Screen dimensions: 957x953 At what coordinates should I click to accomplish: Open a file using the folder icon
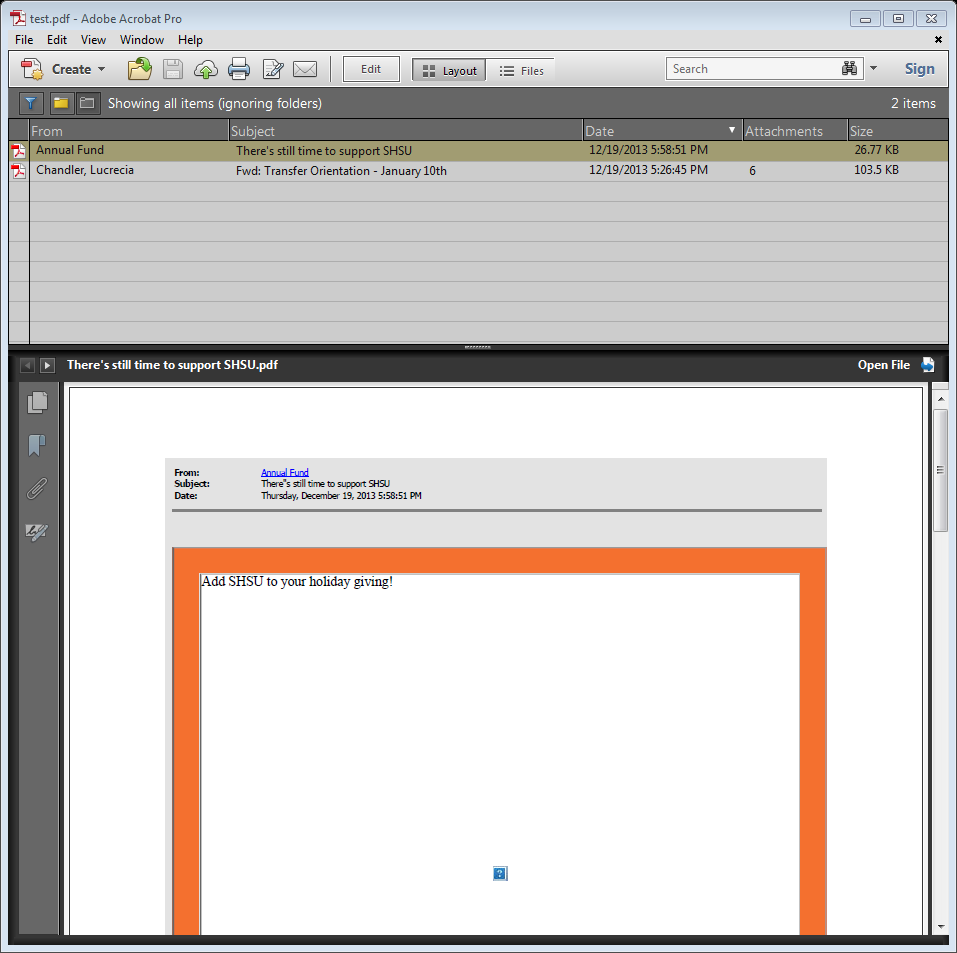pos(140,69)
